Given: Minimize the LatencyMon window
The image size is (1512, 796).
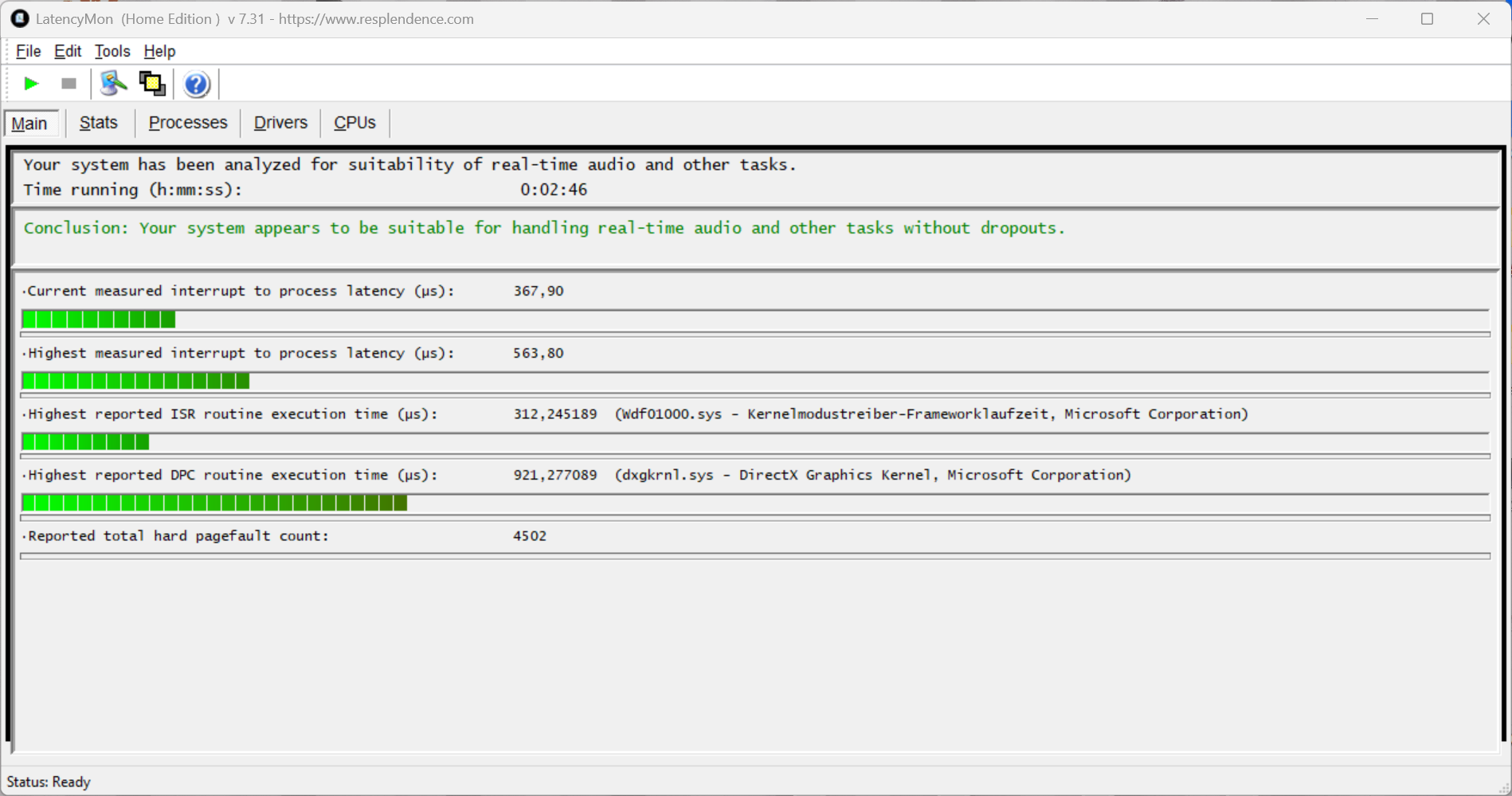Looking at the screenshot, I should coord(1372,18).
